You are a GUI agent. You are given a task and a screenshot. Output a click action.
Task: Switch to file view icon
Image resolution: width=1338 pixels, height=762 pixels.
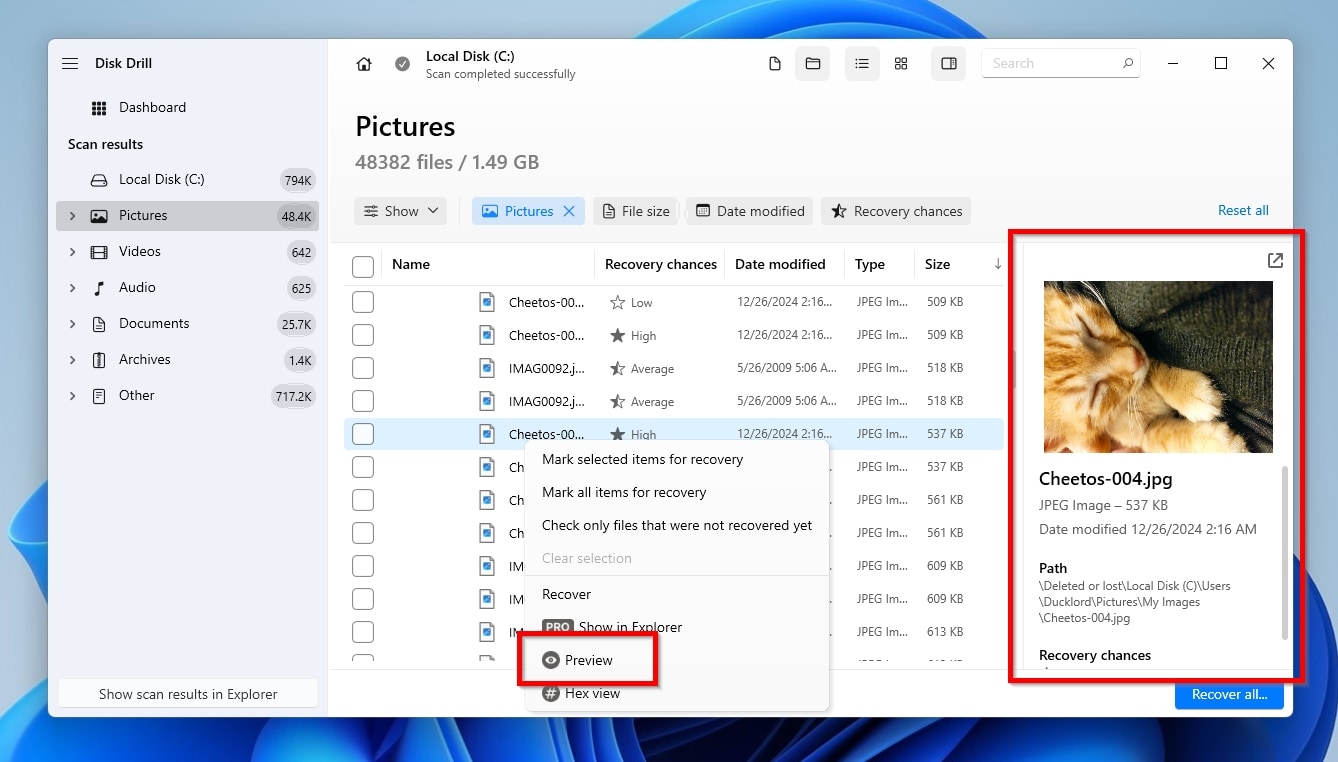coord(775,64)
